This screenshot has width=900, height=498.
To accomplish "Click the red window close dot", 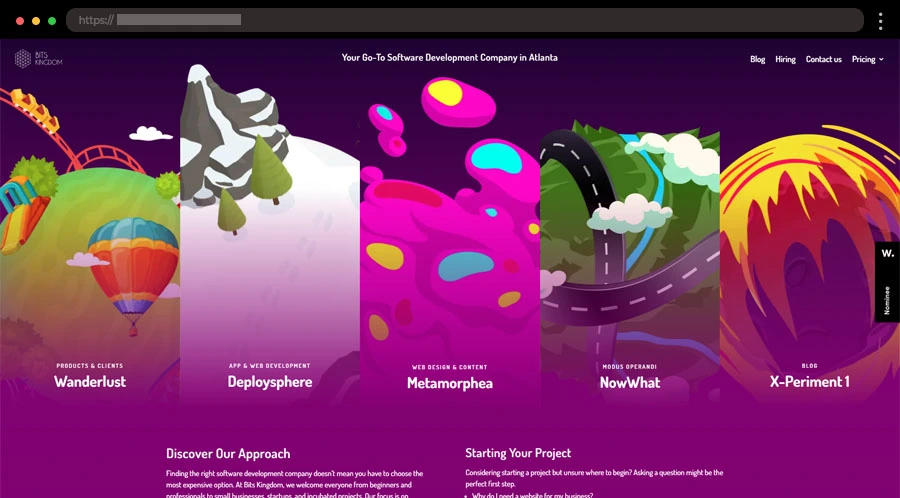I will [20, 20].
